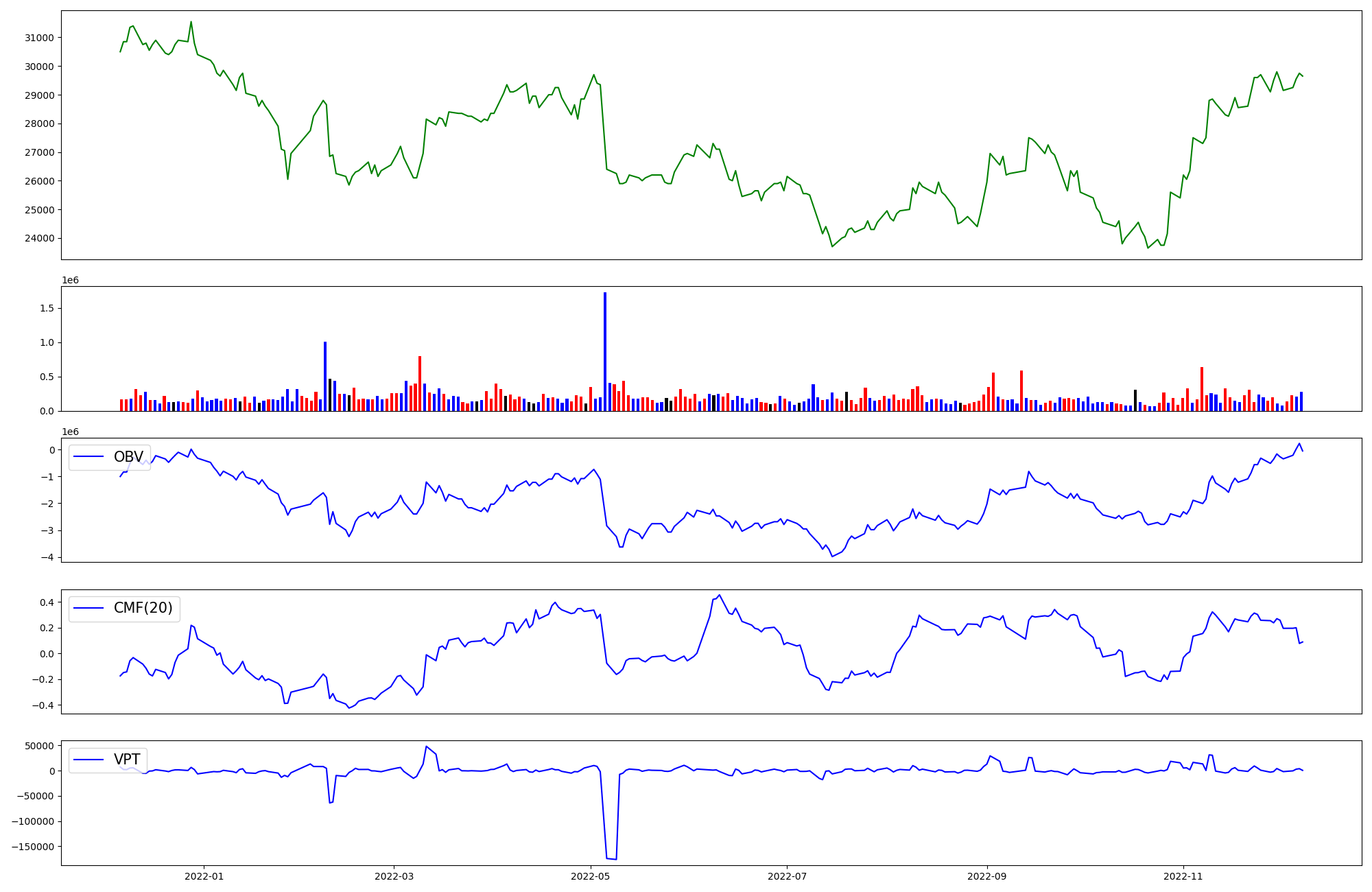Click the tallest blue volume bar
Screen dimensions: 1372x892
click(605, 350)
